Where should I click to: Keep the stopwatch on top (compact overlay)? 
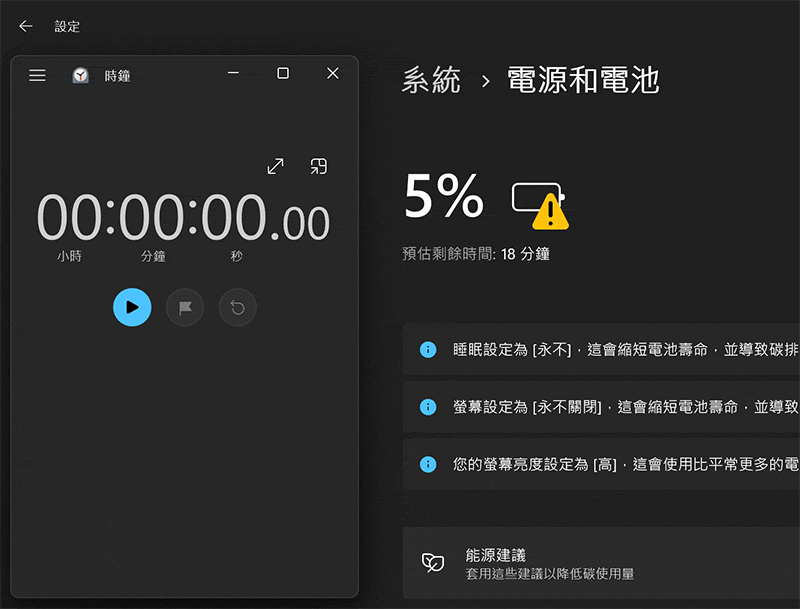(x=319, y=166)
